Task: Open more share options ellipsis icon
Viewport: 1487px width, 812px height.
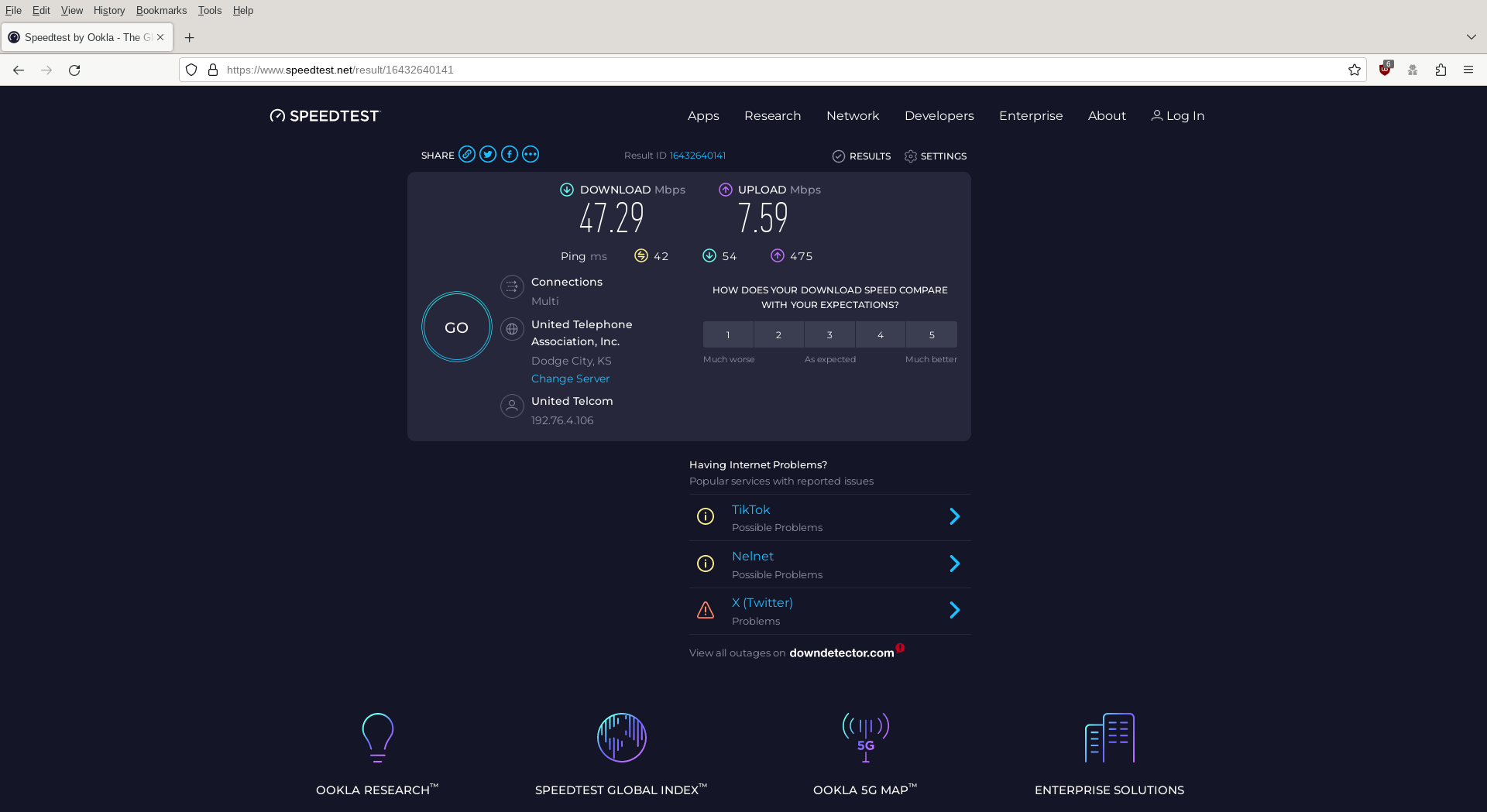Action: [x=531, y=154]
